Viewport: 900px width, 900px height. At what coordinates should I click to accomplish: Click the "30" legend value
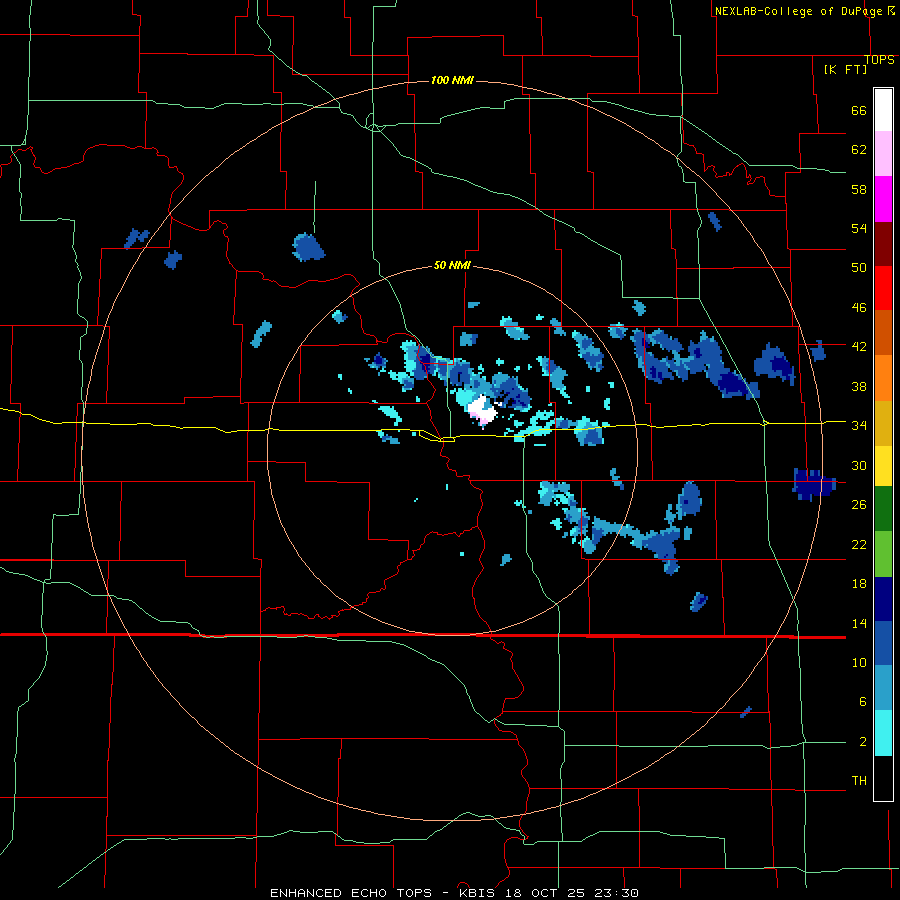click(x=859, y=465)
